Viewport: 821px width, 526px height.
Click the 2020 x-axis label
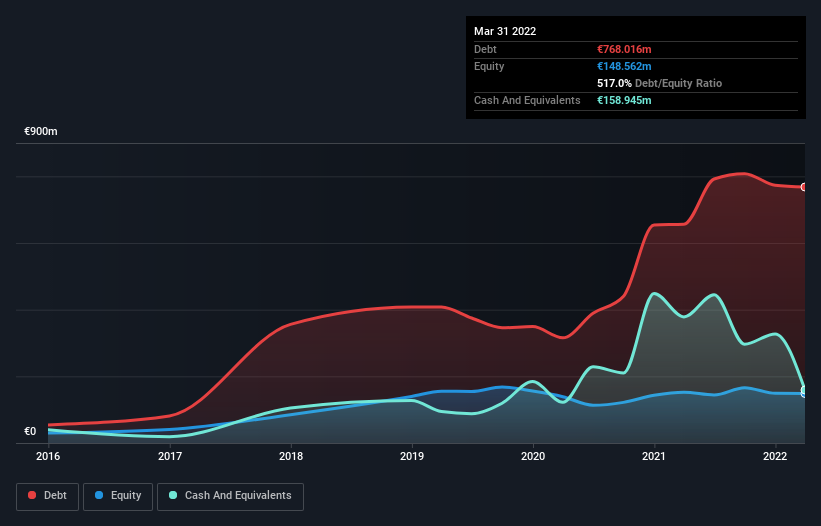[532, 456]
